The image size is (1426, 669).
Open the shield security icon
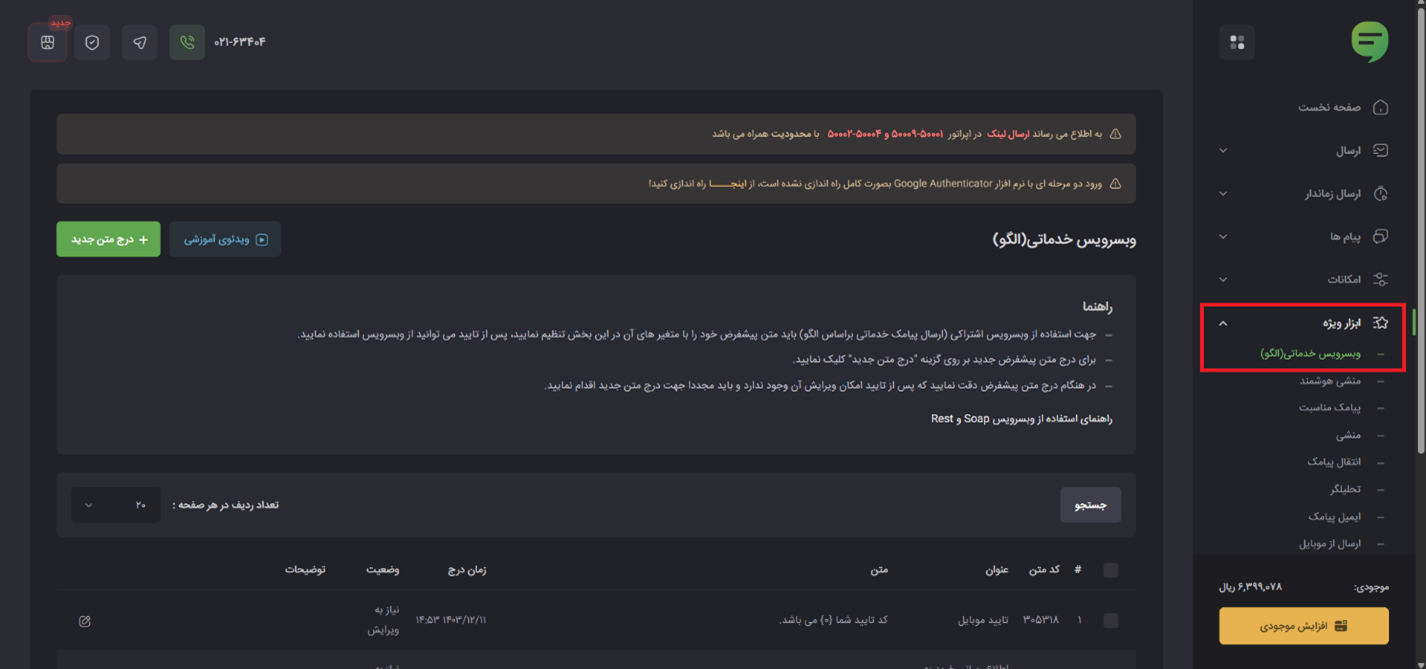[92, 42]
